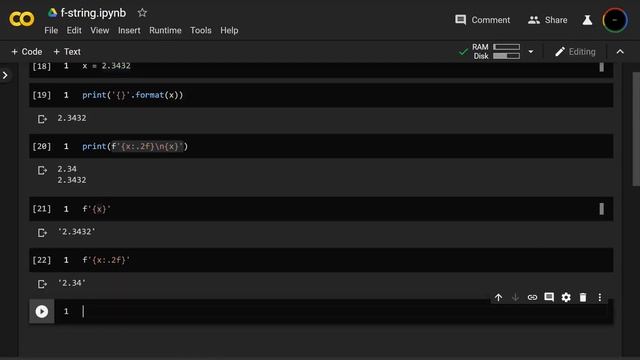Open the Colab logo home link
Screen dimensions: 640x360
(x=22, y=19)
